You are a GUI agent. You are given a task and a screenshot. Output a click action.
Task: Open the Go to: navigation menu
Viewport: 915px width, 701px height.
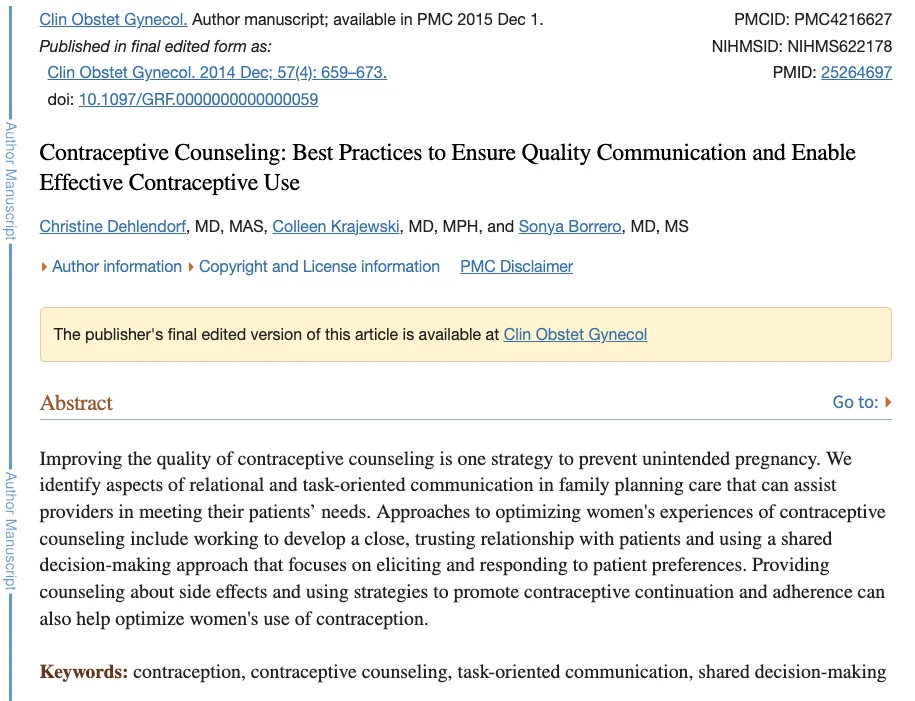856,402
